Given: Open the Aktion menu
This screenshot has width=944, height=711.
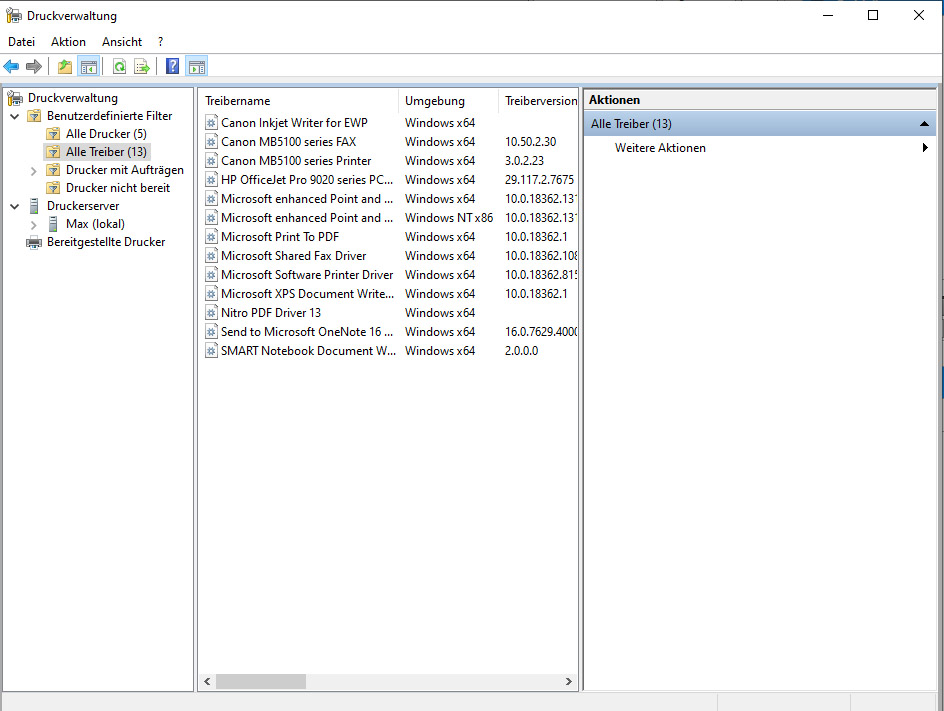Looking at the screenshot, I should [x=68, y=42].
